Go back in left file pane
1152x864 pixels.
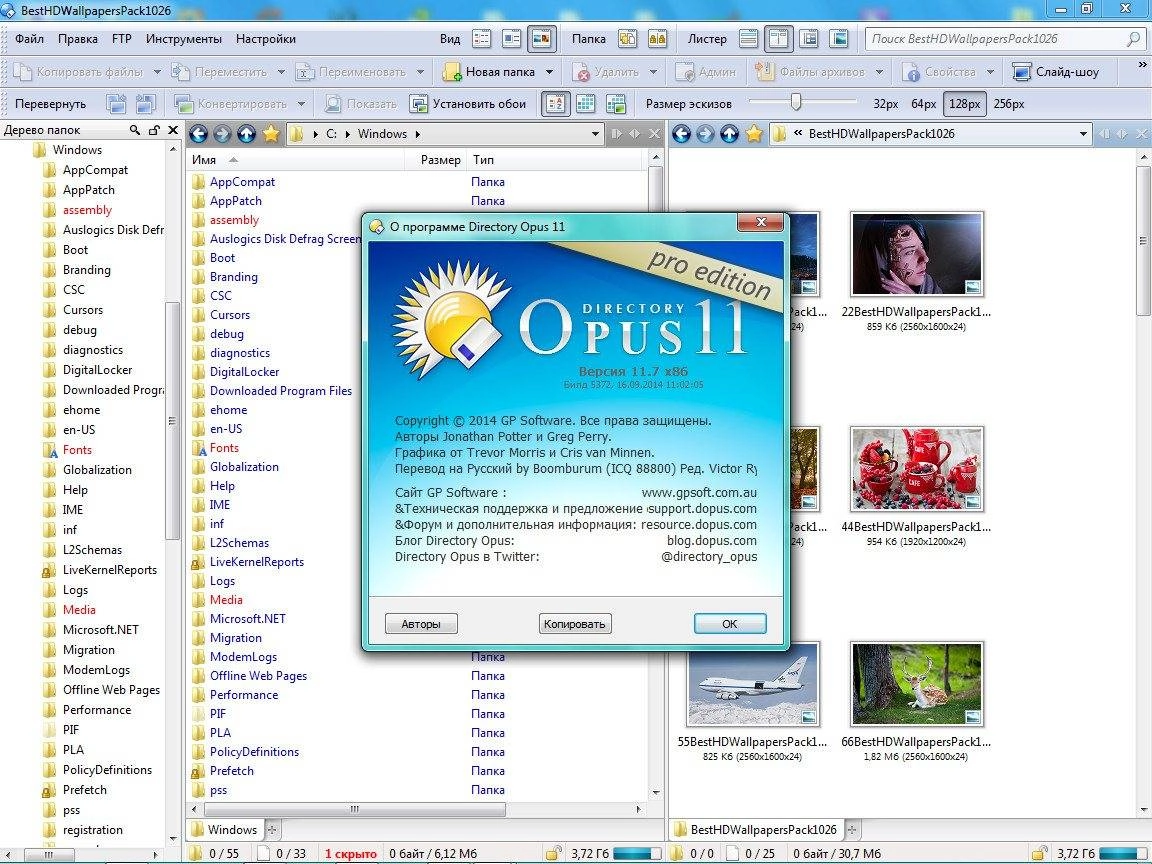198,134
